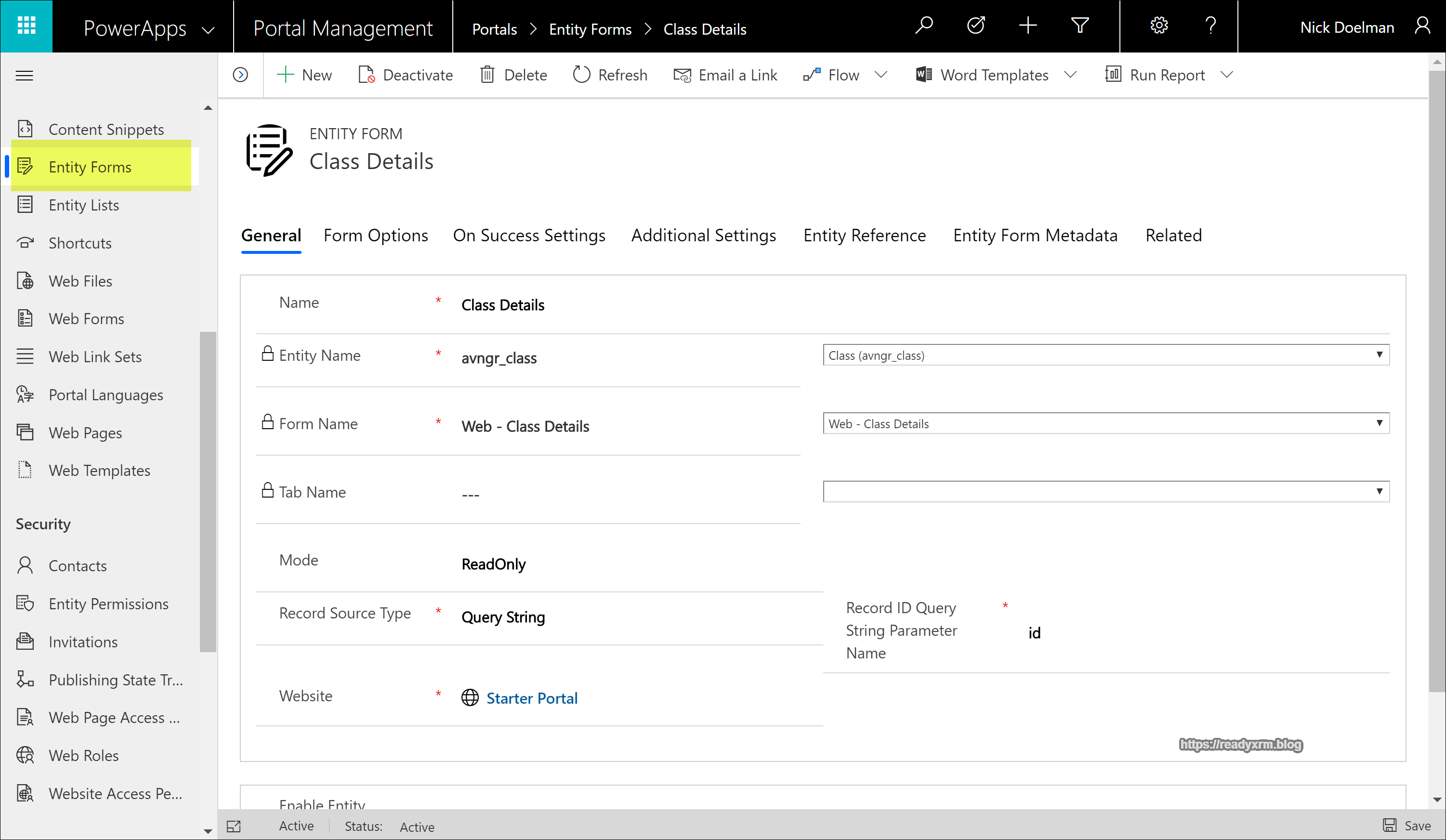The width and height of the screenshot is (1446, 840).
Task: Click the search magnifier icon
Action: coord(923,26)
